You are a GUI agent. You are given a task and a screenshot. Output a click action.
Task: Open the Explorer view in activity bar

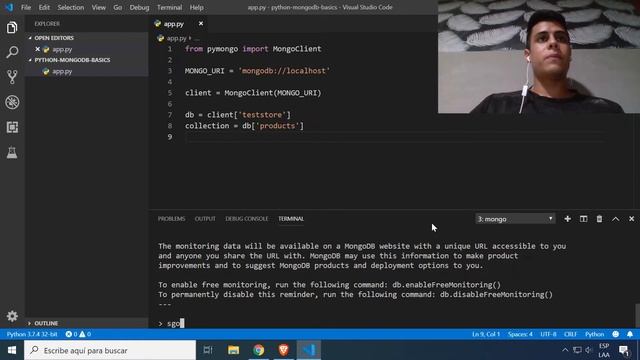click(x=12, y=27)
